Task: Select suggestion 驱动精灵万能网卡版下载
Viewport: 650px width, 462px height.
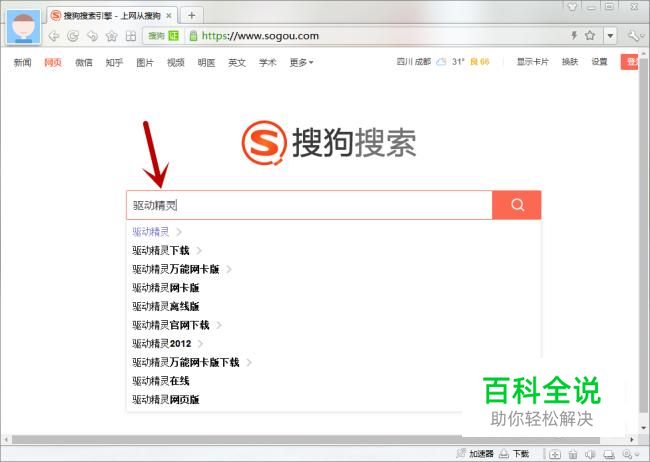Action: (x=186, y=362)
